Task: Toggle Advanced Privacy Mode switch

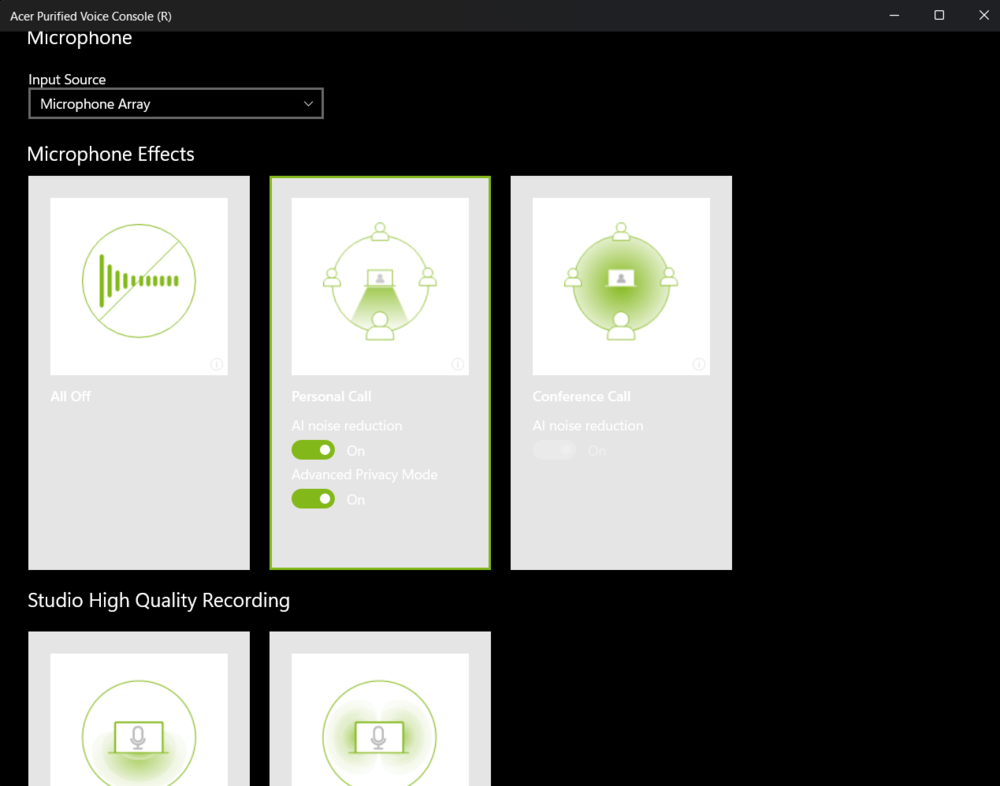Action: [313, 499]
